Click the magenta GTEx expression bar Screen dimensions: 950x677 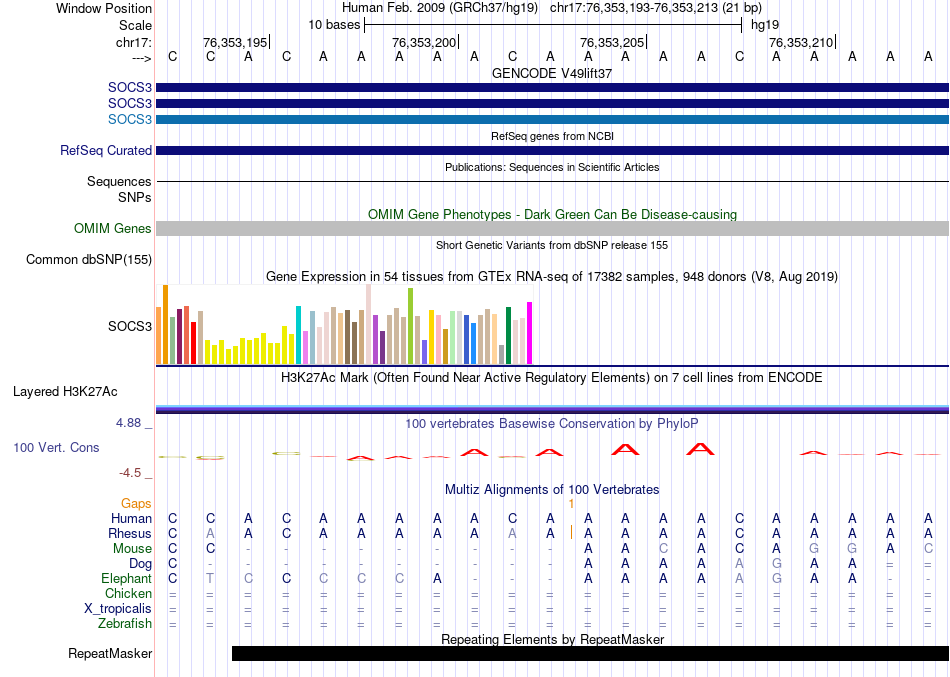[x=530, y=333]
